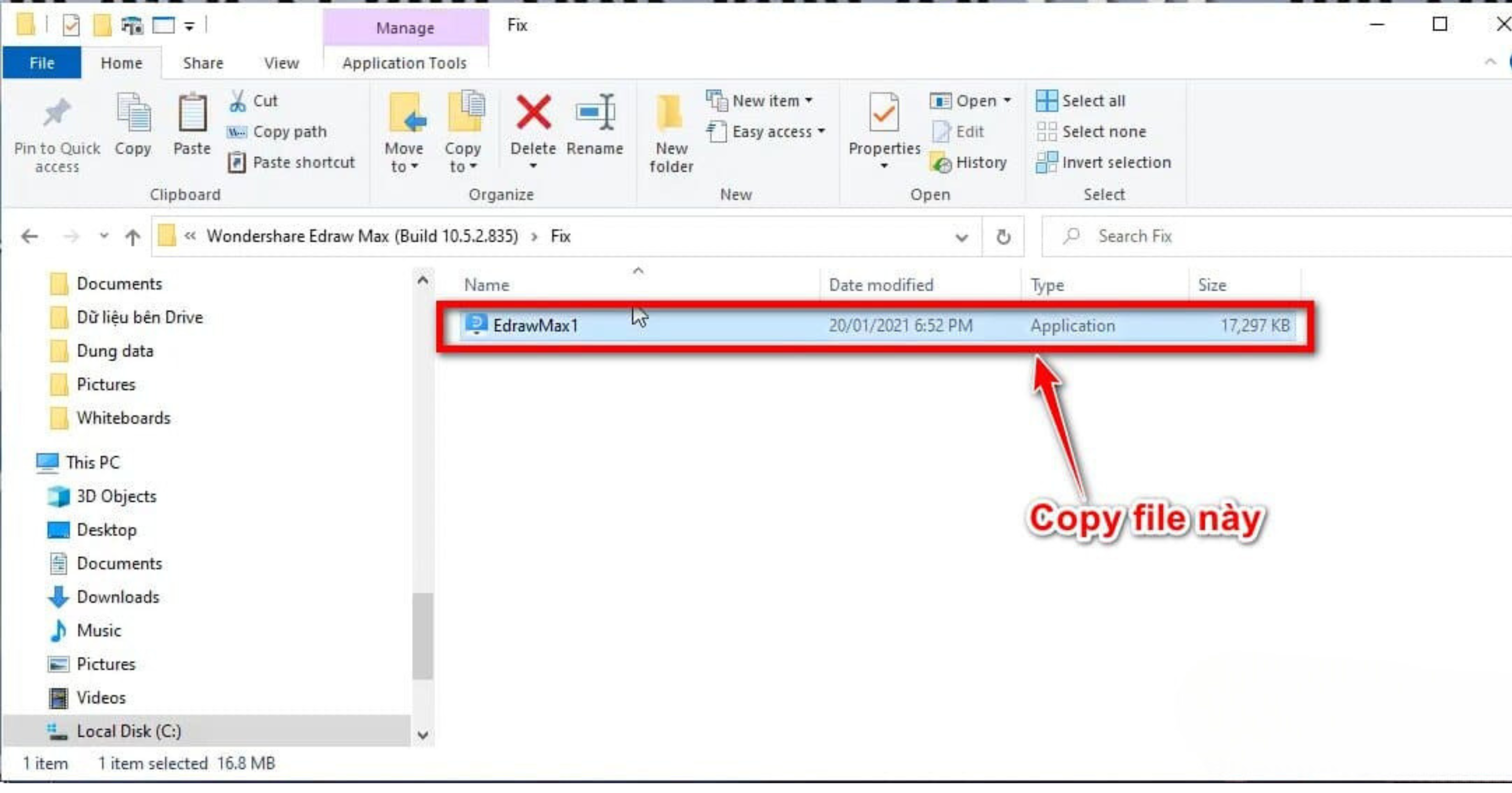Viewport: 1512px width, 793px height.
Task: Show file History
Action: (x=968, y=162)
